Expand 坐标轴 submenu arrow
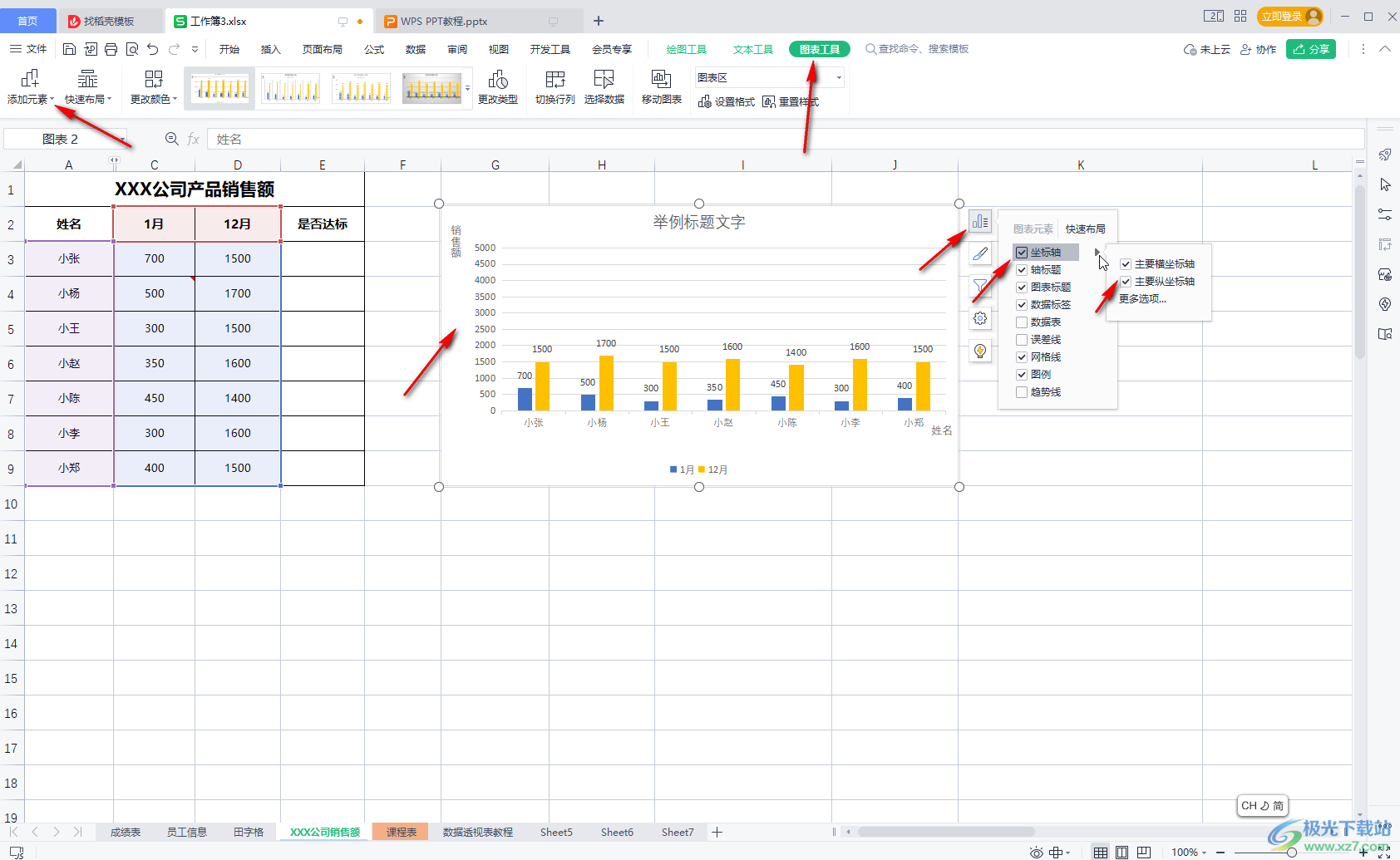 pyautogui.click(x=1097, y=252)
